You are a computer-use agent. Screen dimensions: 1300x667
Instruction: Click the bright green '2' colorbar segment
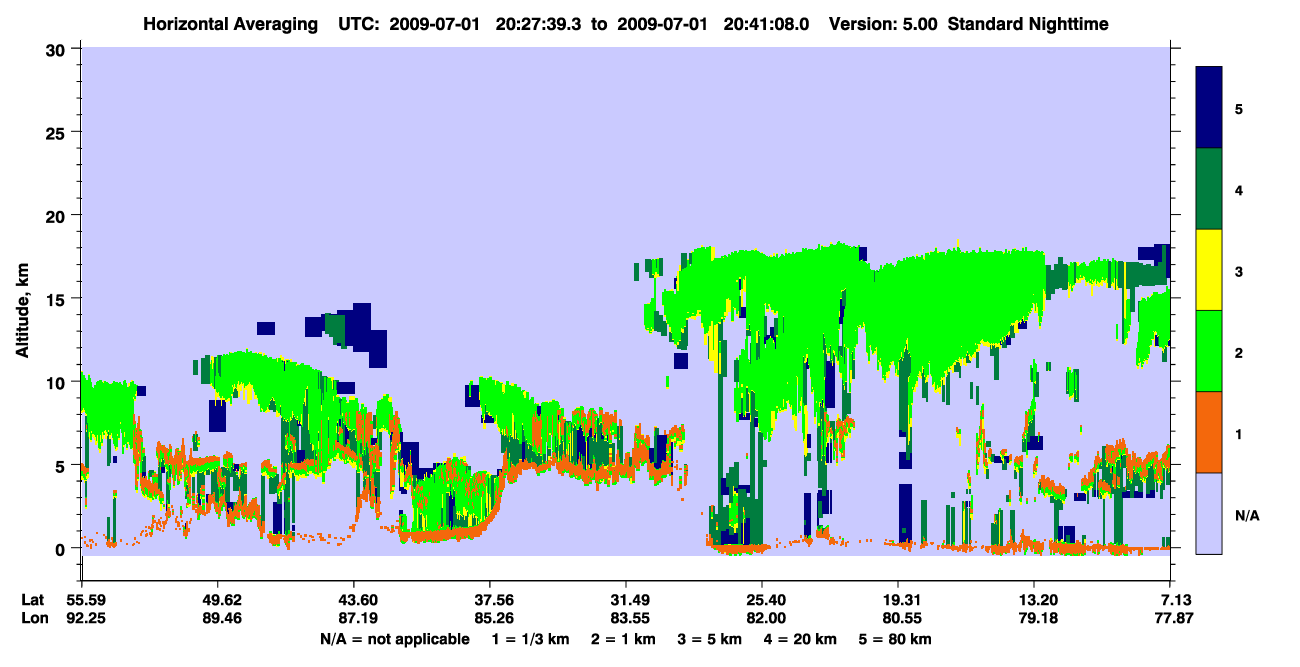click(1209, 351)
